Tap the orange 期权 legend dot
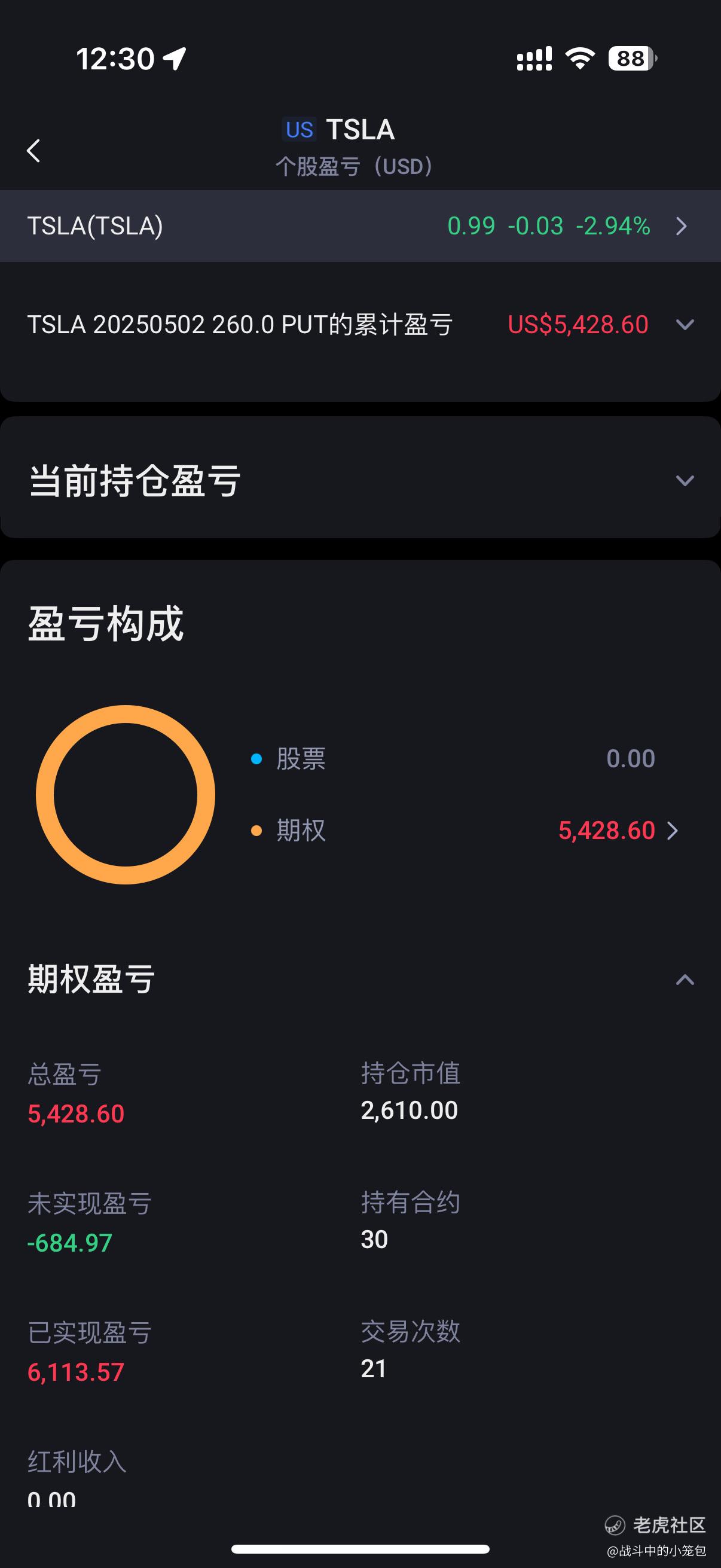 tap(256, 831)
